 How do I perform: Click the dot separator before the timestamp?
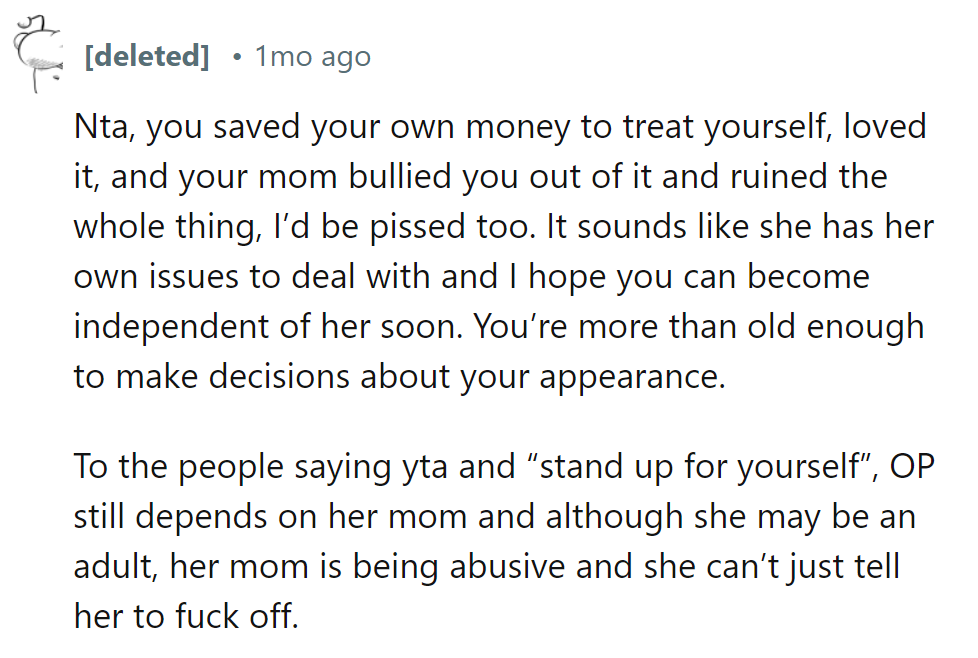click(236, 57)
